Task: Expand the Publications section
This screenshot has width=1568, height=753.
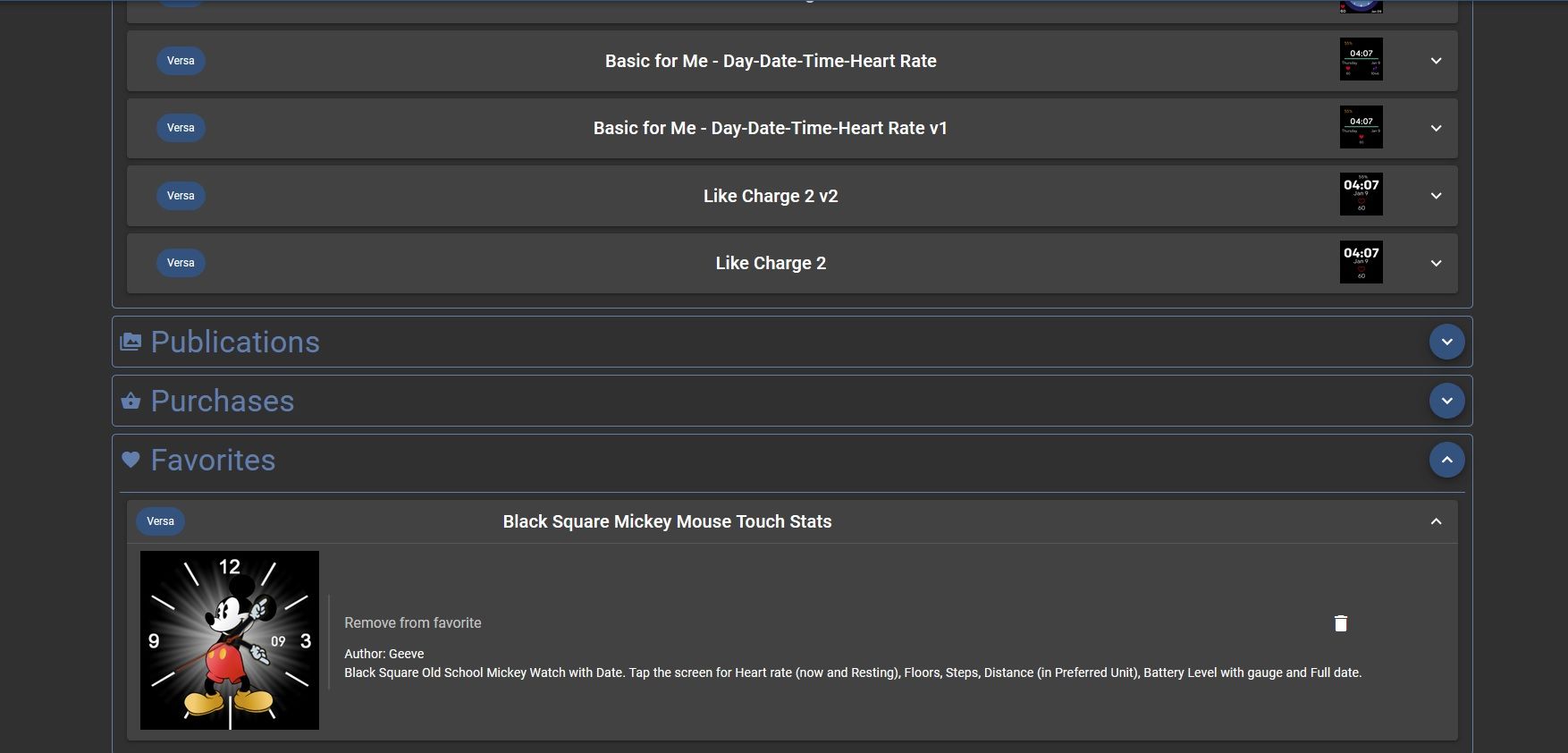Action: [1446, 342]
